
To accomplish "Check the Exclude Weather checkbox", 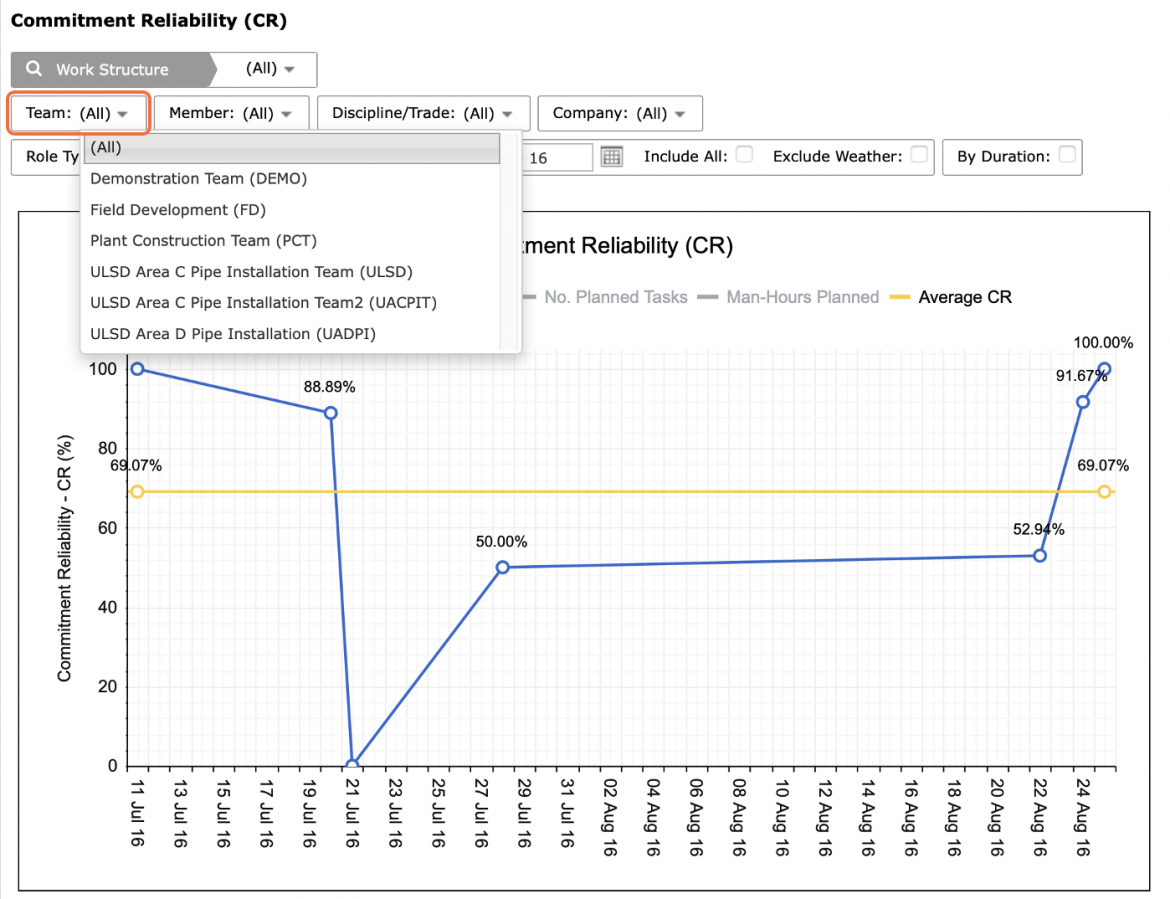I will [919, 154].
